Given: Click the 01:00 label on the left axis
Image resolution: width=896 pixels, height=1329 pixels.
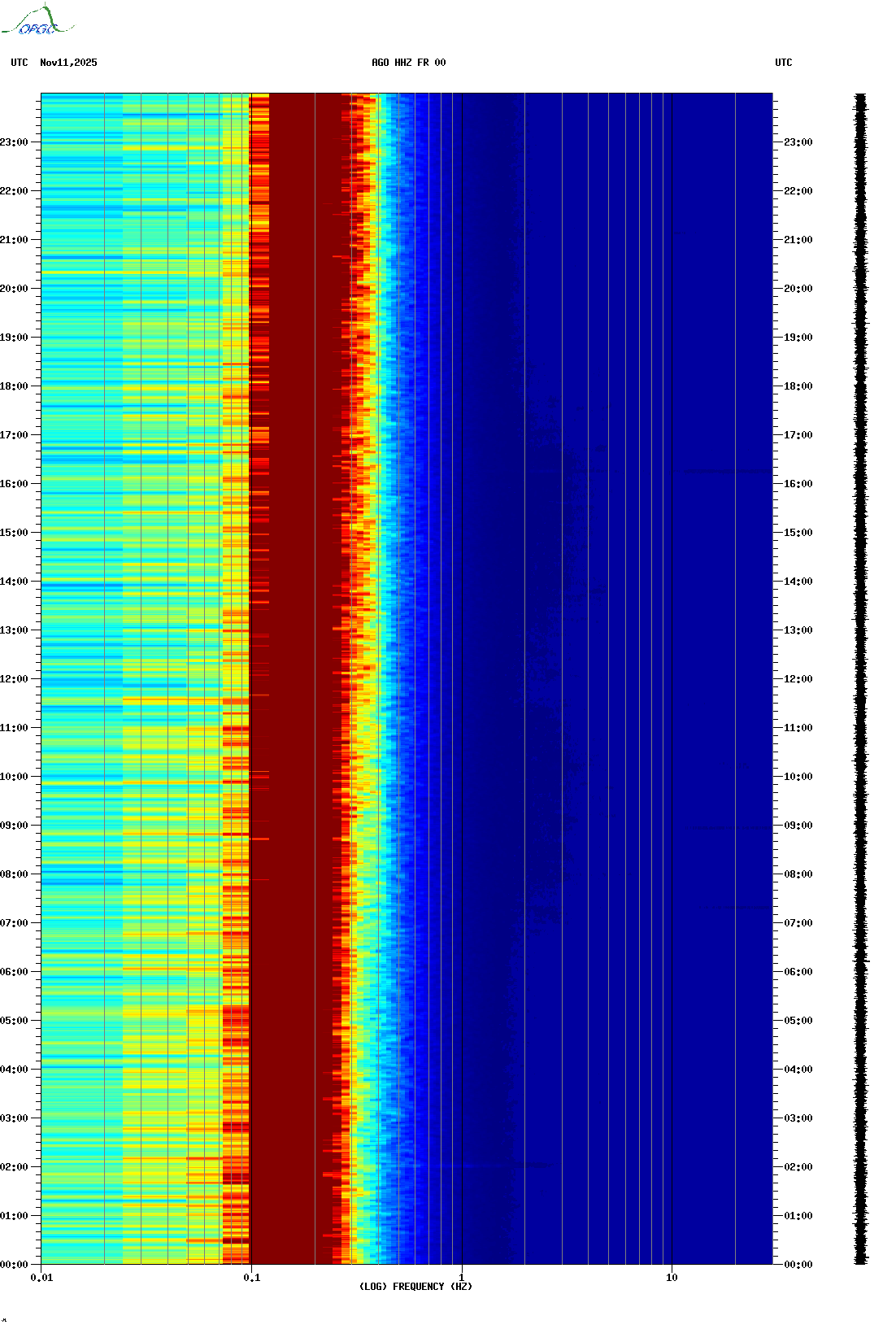Looking at the screenshot, I should tap(14, 1216).
